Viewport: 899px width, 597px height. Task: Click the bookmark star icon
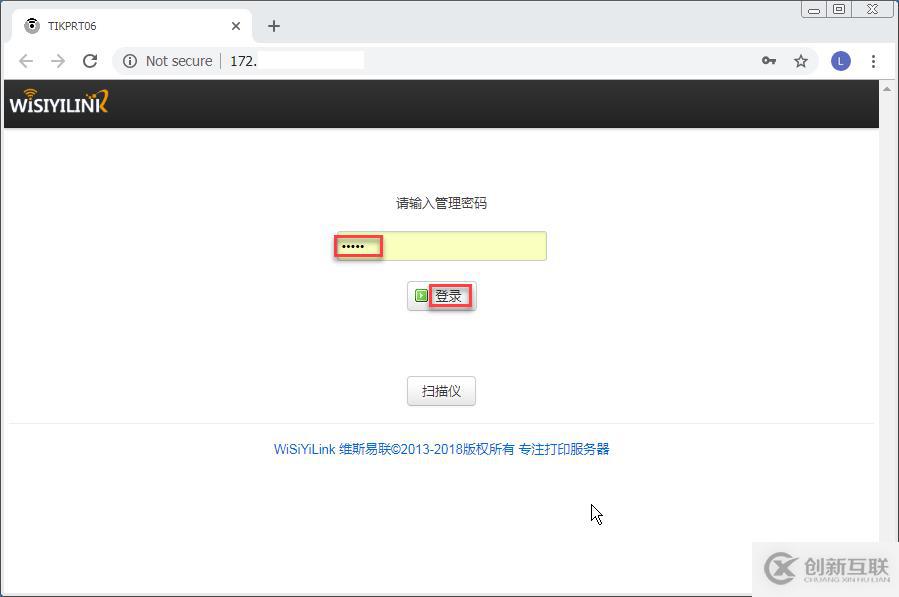801,60
